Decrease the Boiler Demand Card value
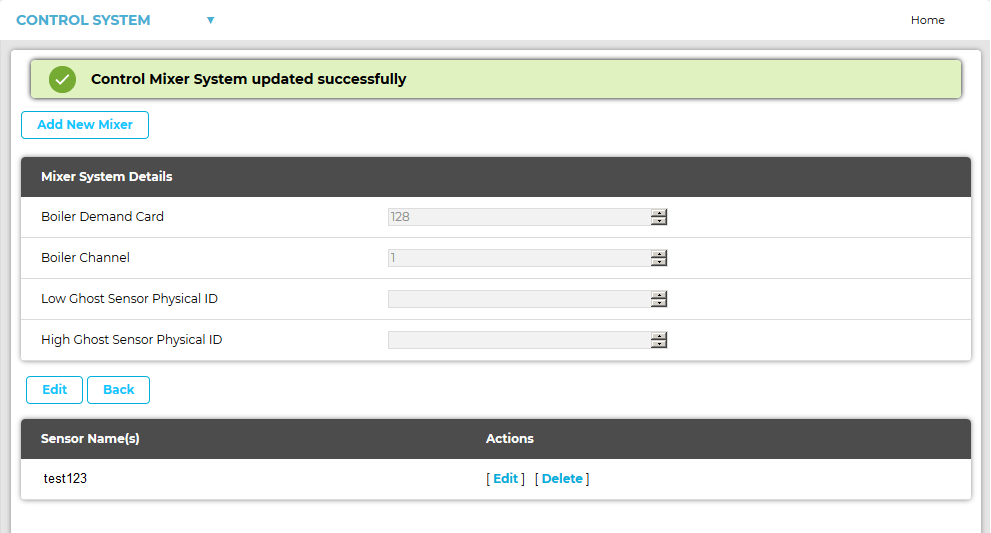 659,221
